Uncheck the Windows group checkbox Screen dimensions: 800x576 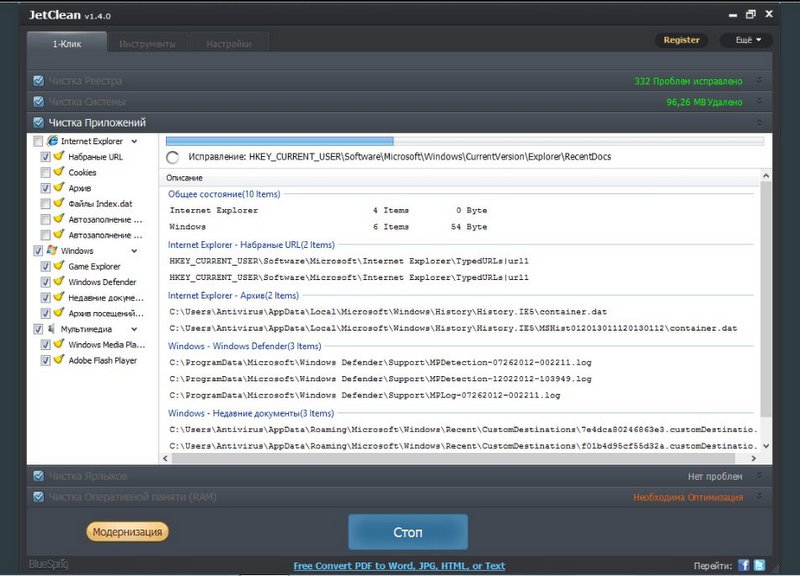[x=38, y=251]
